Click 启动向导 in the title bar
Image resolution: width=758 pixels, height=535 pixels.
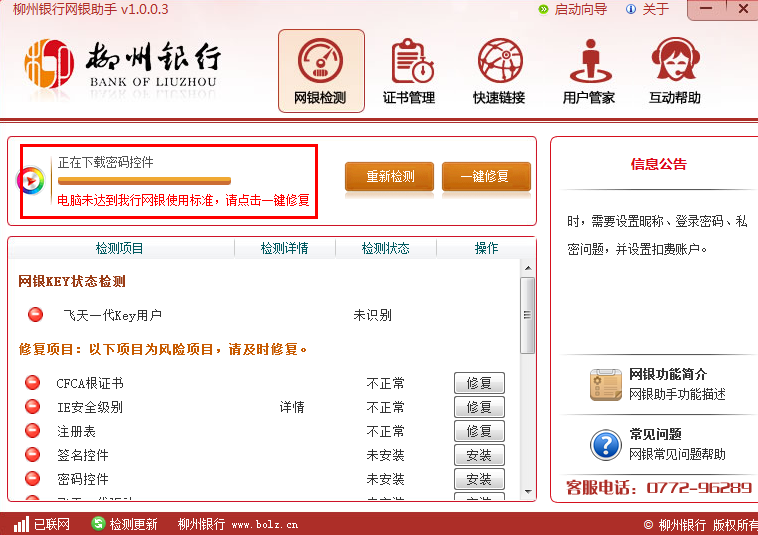pyautogui.click(x=580, y=9)
